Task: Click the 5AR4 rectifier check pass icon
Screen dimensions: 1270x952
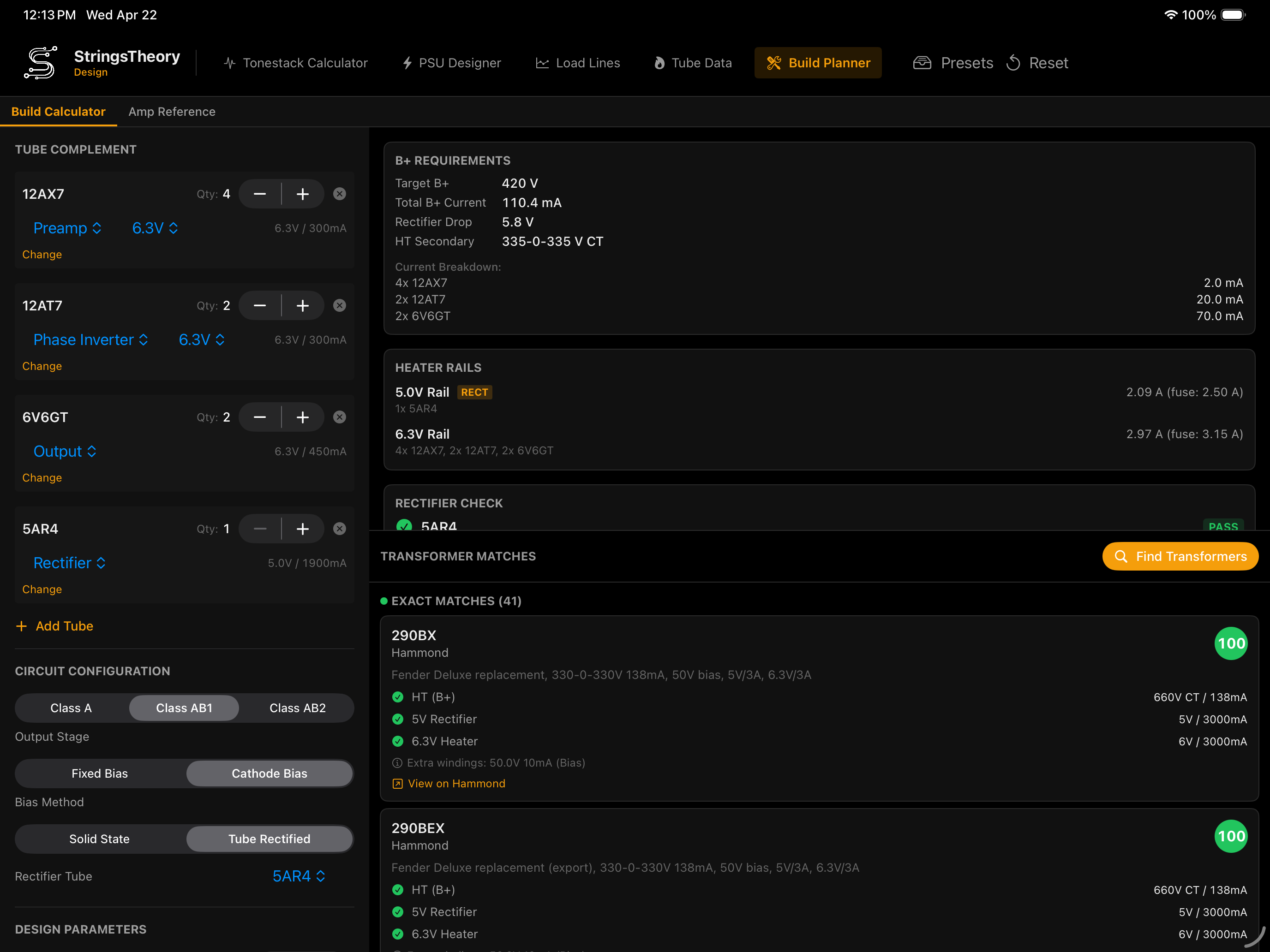Action: 404,526
